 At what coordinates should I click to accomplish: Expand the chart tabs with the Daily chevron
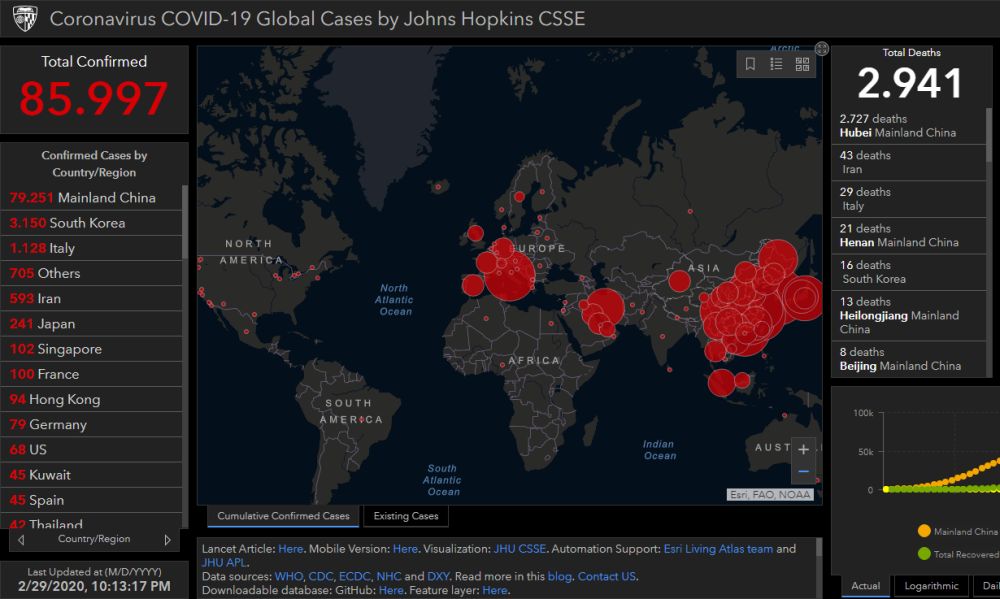point(992,586)
